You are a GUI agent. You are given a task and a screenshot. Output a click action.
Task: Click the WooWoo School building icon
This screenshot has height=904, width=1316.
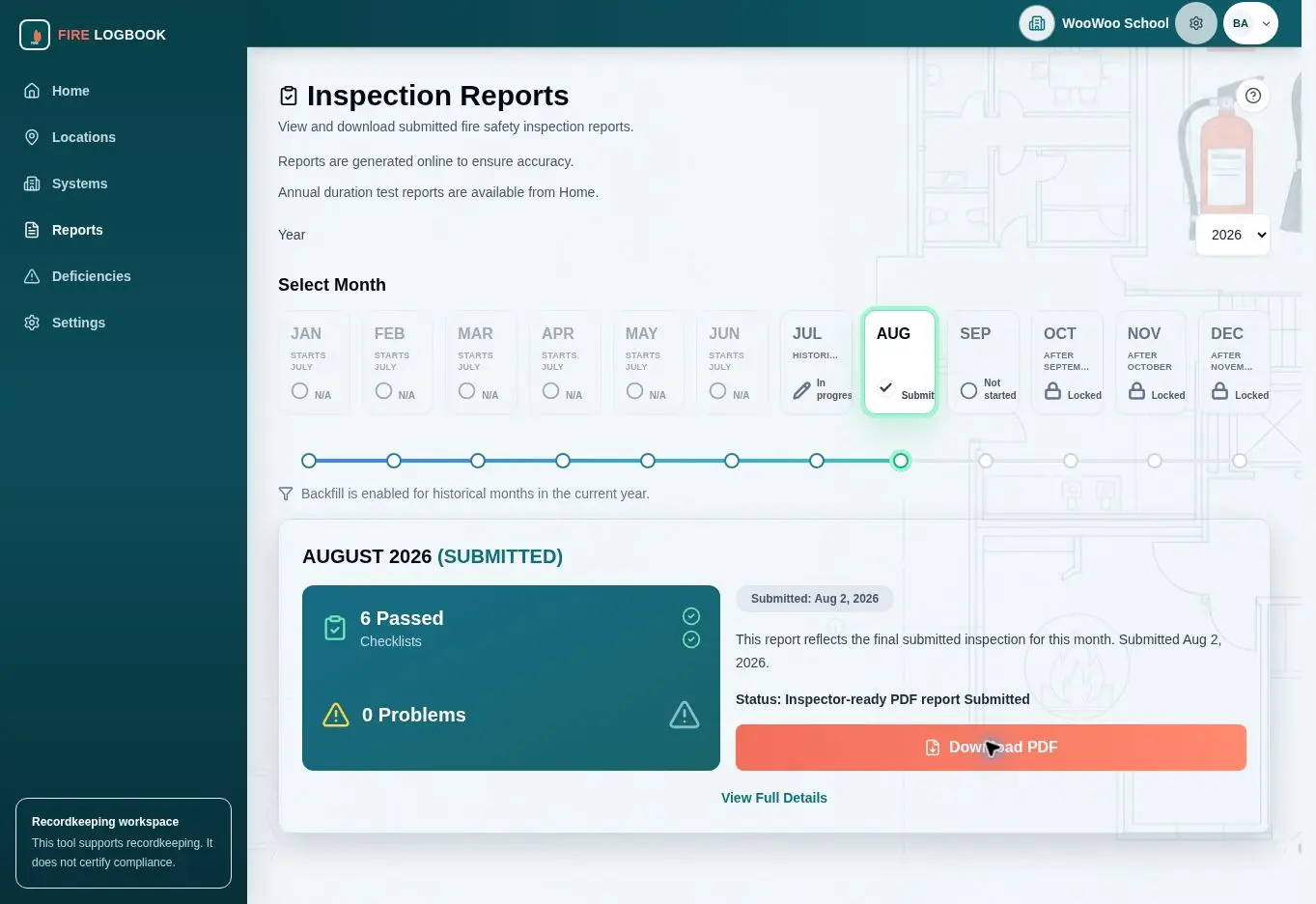1037,23
